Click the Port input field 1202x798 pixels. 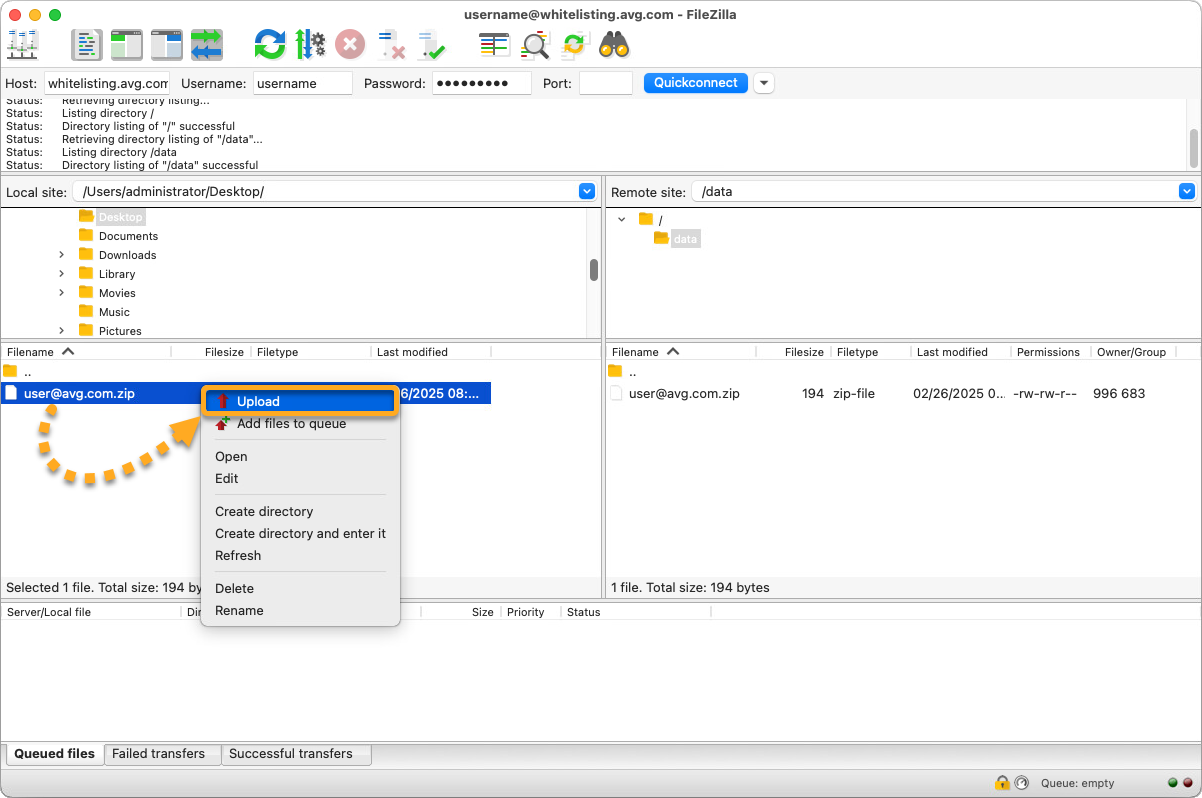[605, 84]
